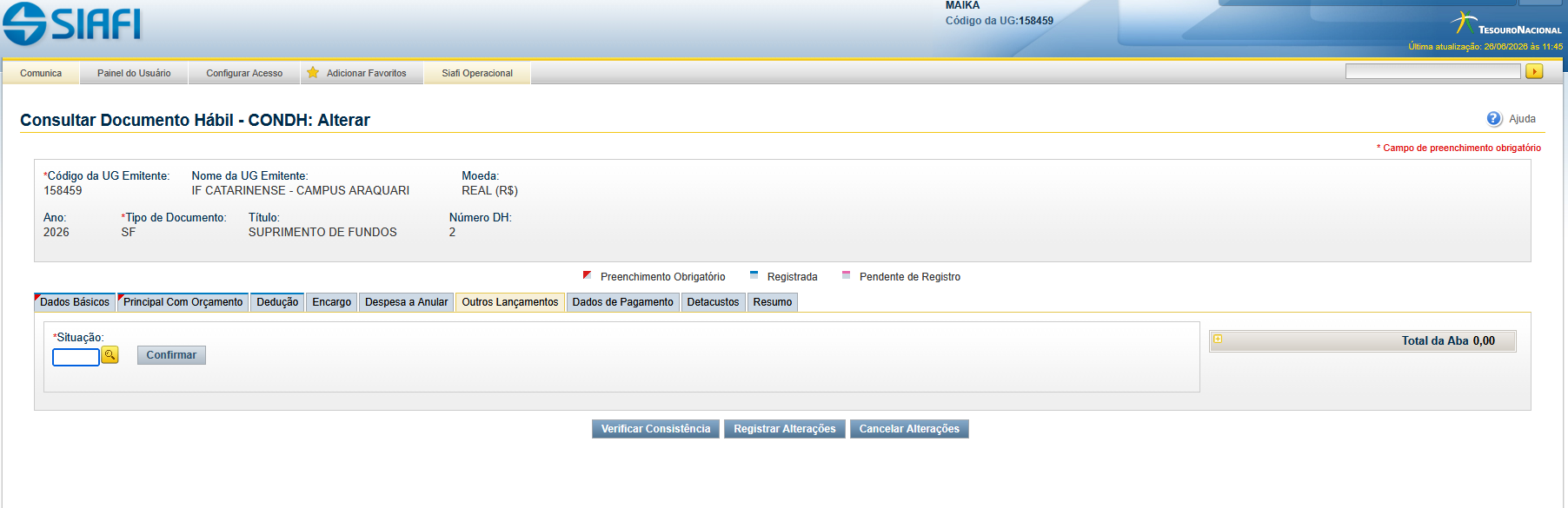Image resolution: width=1568 pixels, height=508 pixels.
Task: Click the yellow search go arrow button
Action: click(x=1534, y=71)
